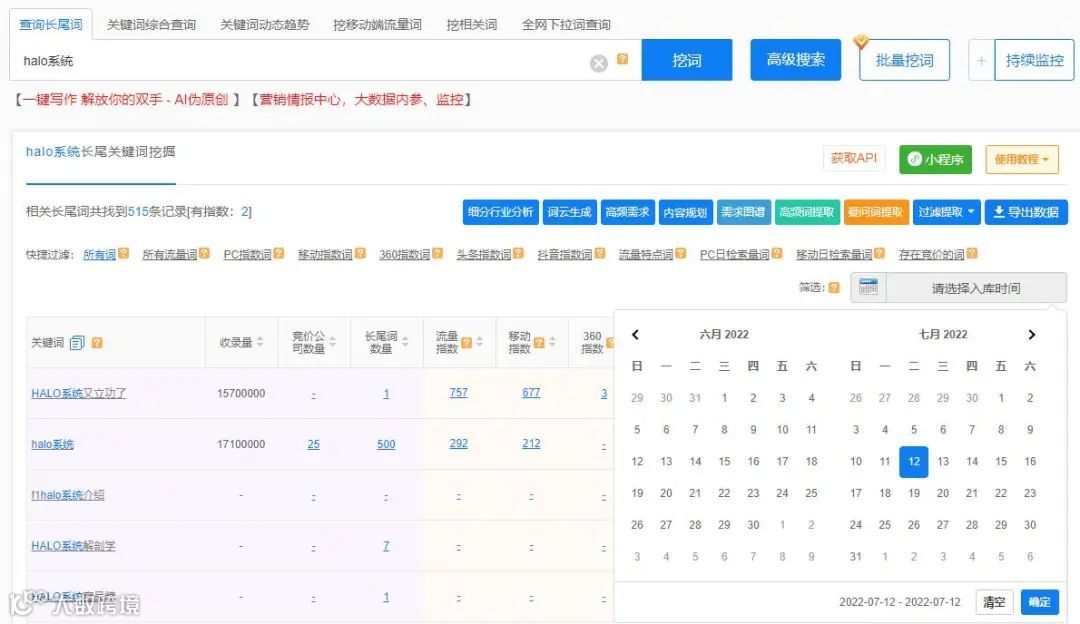Screen dimensions: 1080x624
Task: Open f1halo系统介绍 keyword link
Action: pos(68,495)
